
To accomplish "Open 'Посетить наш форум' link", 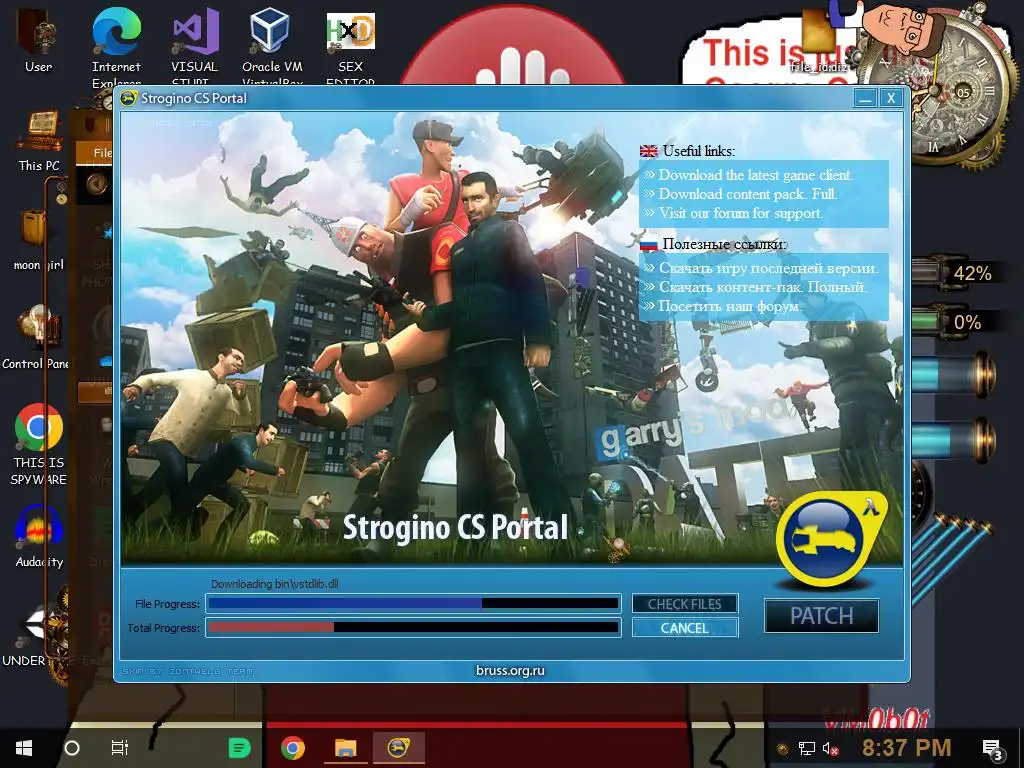I will tap(730, 306).
